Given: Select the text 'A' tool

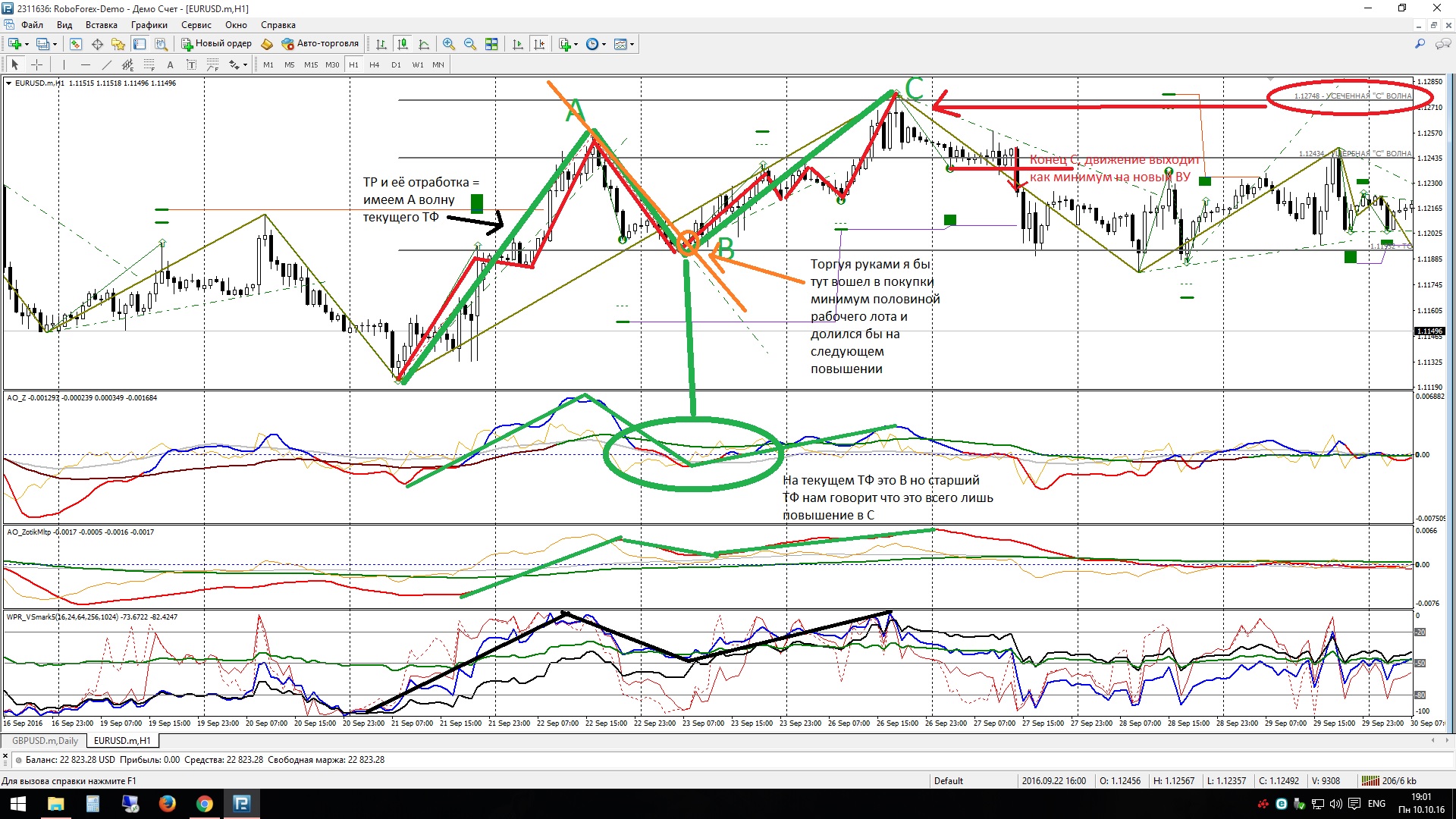Looking at the screenshot, I should [x=170, y=64].
